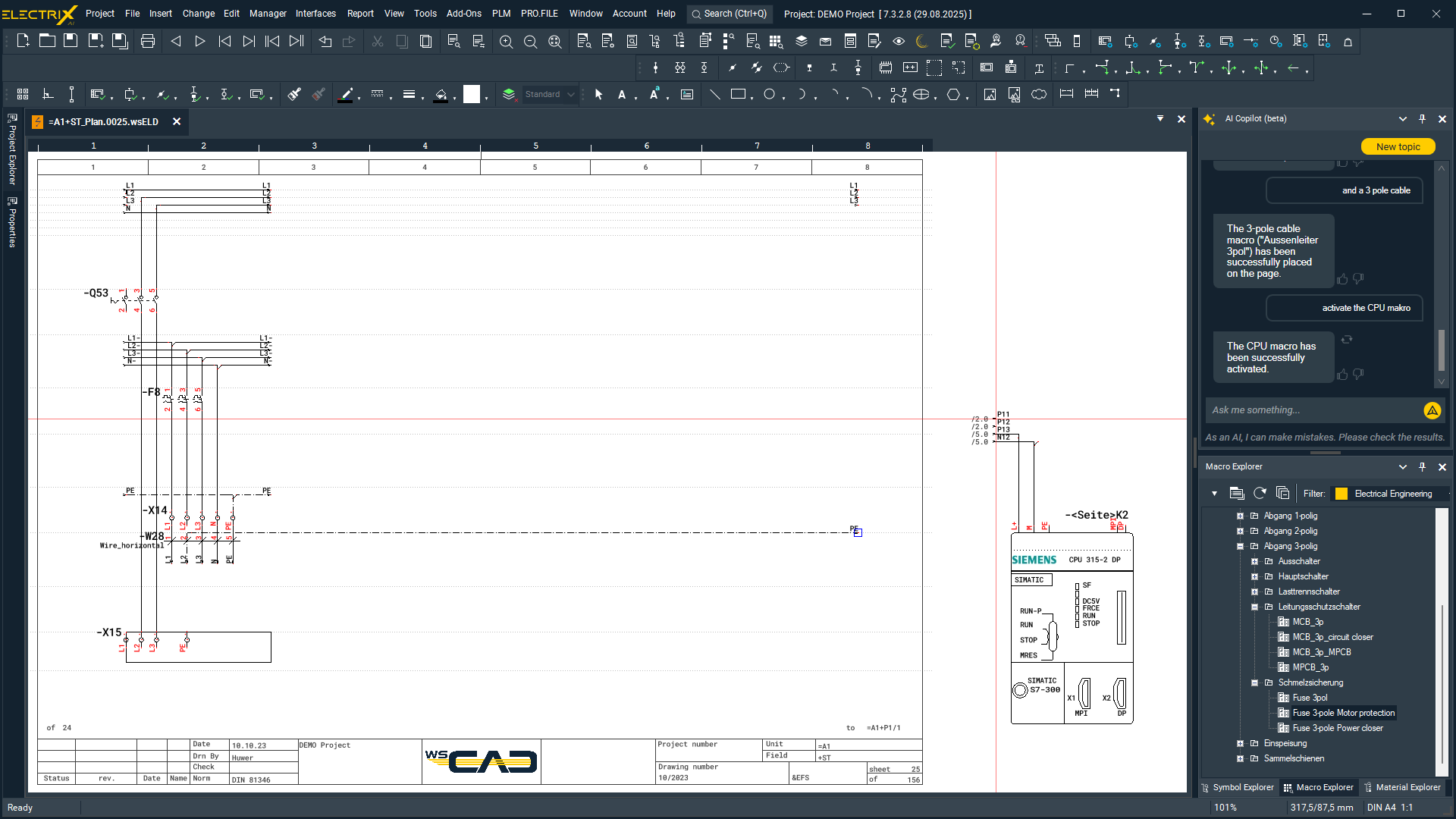Select the MCB_3p_MPCB macro item
Image resolution: width=1456 pixels, height=819 pixels.
[1321, 652]
